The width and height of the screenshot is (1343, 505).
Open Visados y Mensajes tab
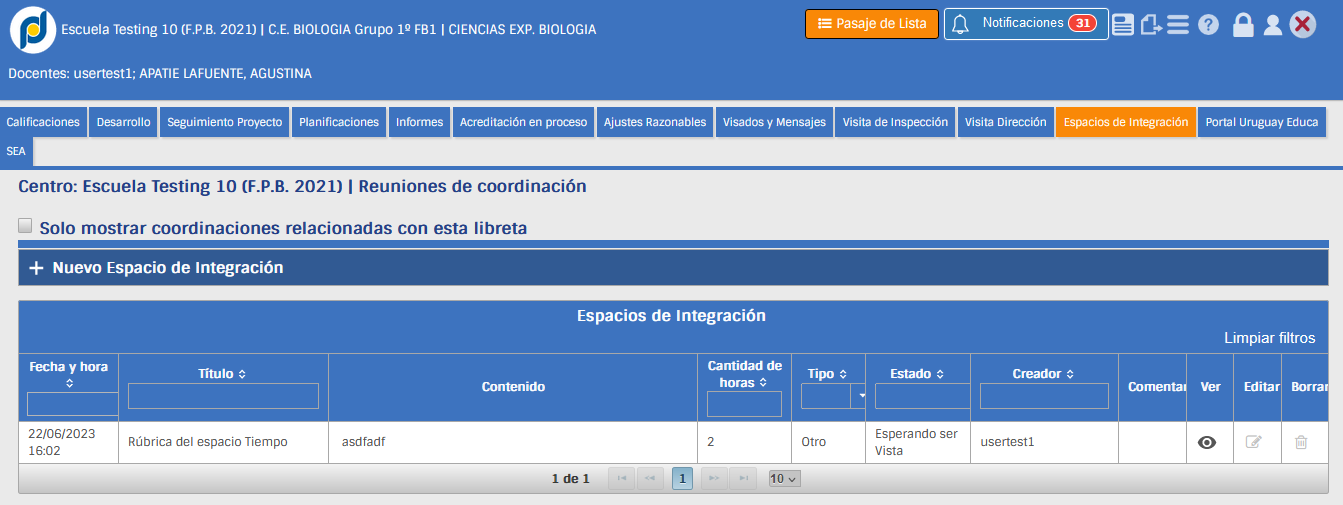click(774, 122)
